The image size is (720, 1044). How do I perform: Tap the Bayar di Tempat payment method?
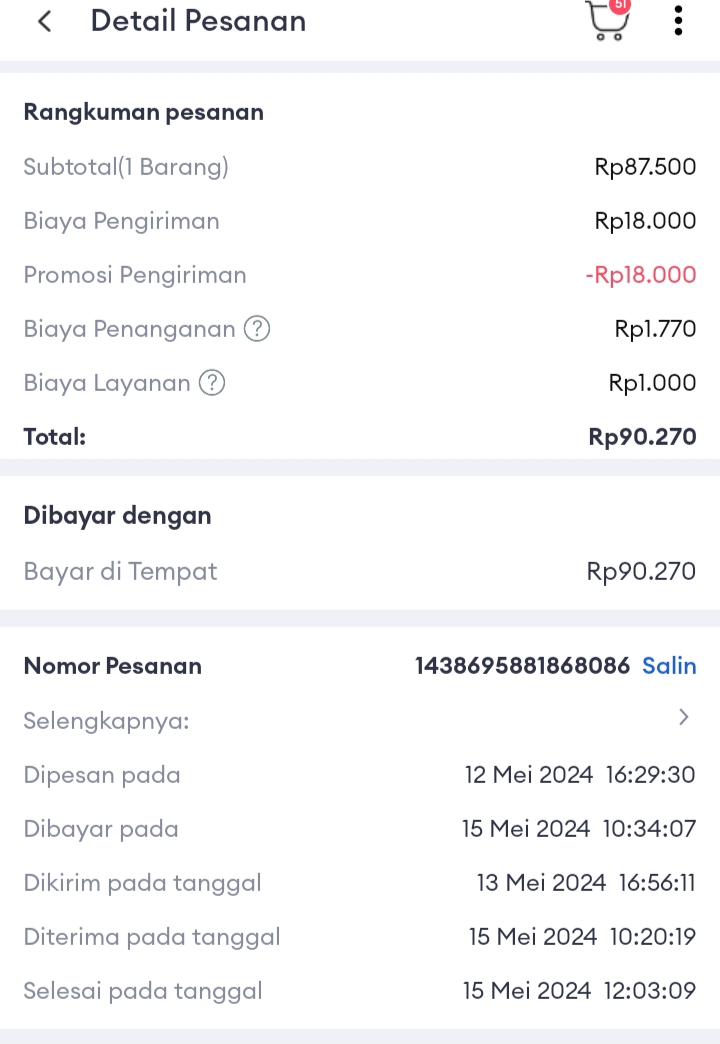pyautogui.click(x=120, y=572)
